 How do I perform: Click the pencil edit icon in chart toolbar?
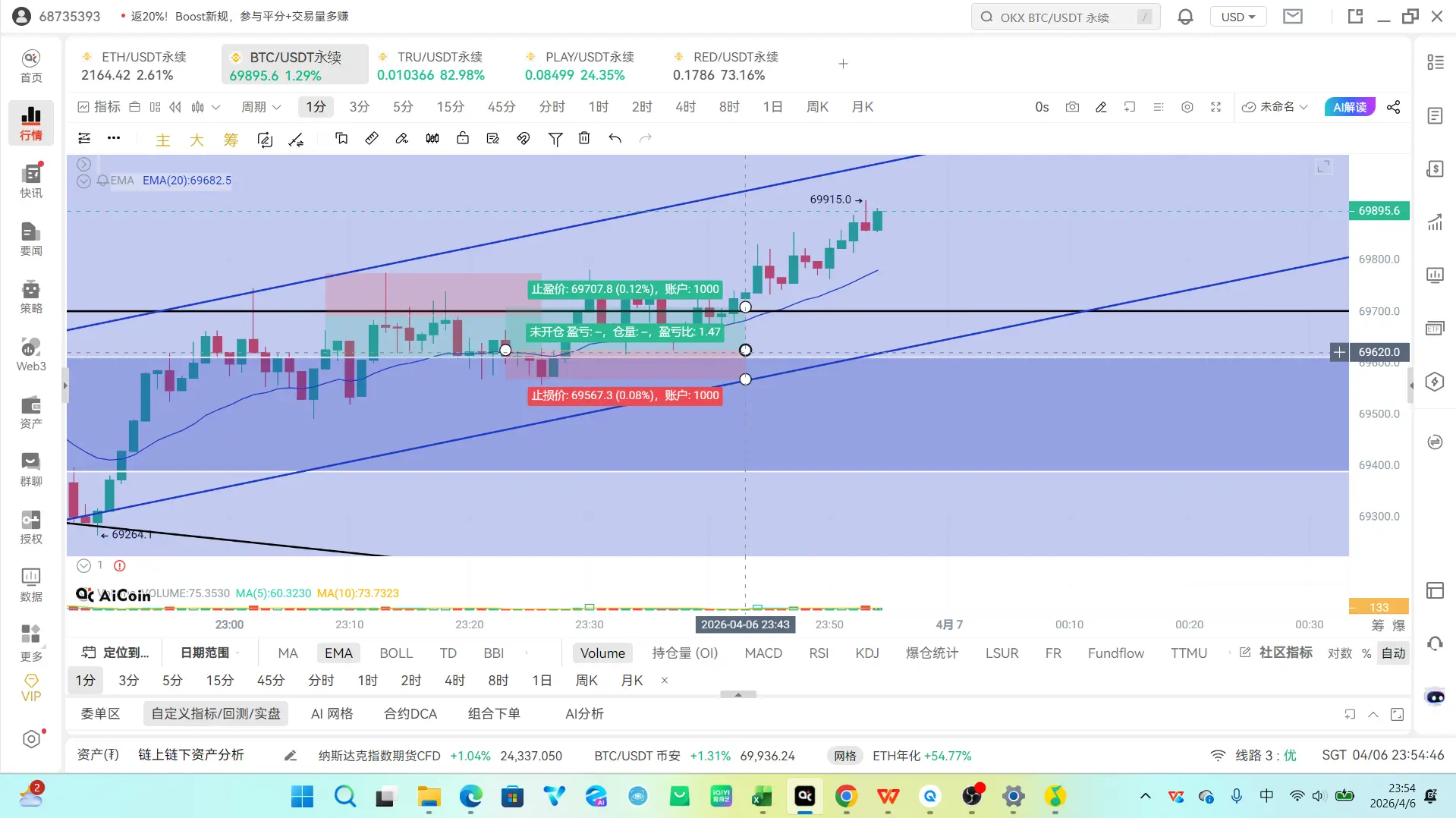coord(1101,107)
